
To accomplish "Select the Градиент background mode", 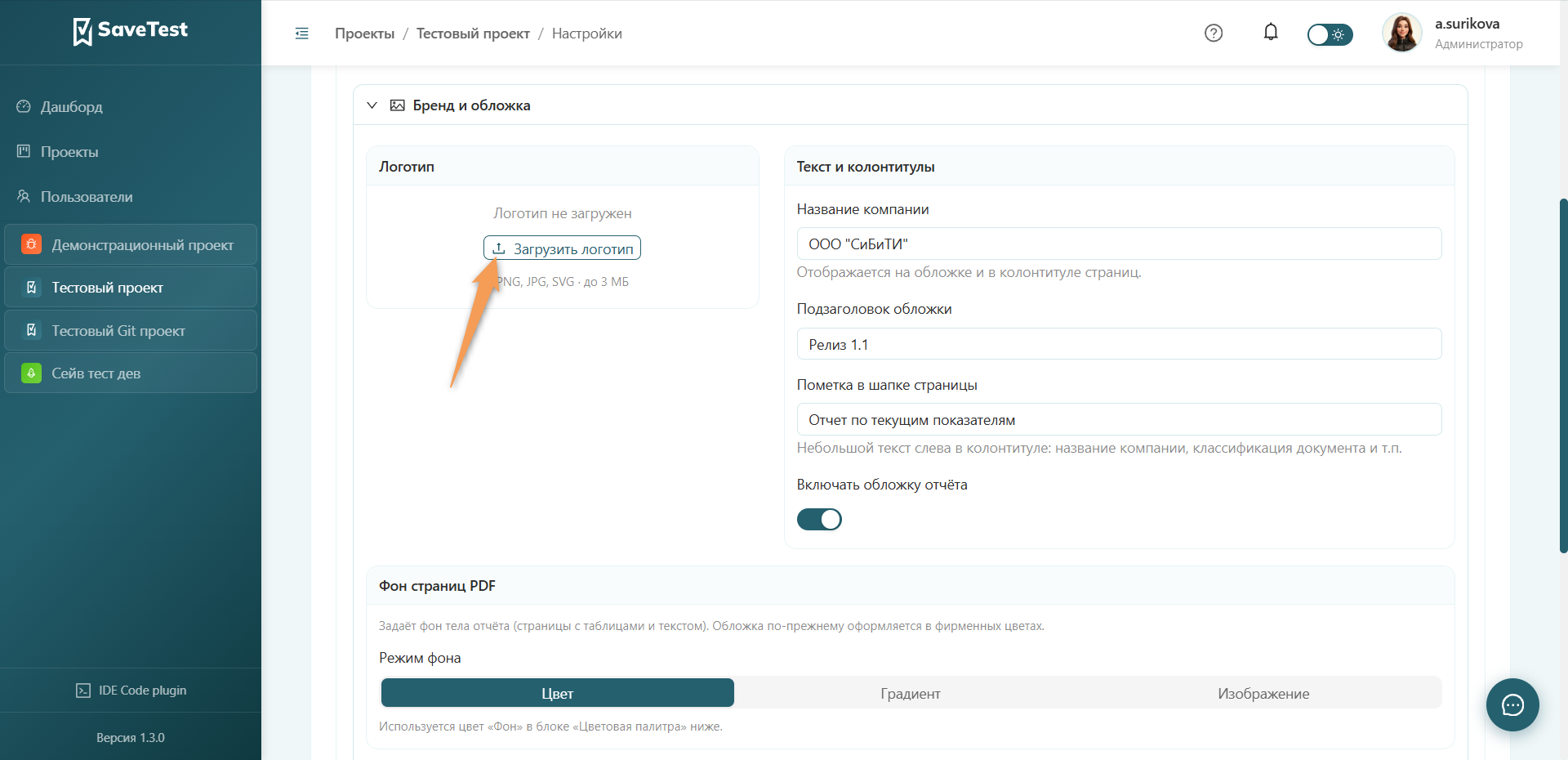I will (x=911, y=693).
